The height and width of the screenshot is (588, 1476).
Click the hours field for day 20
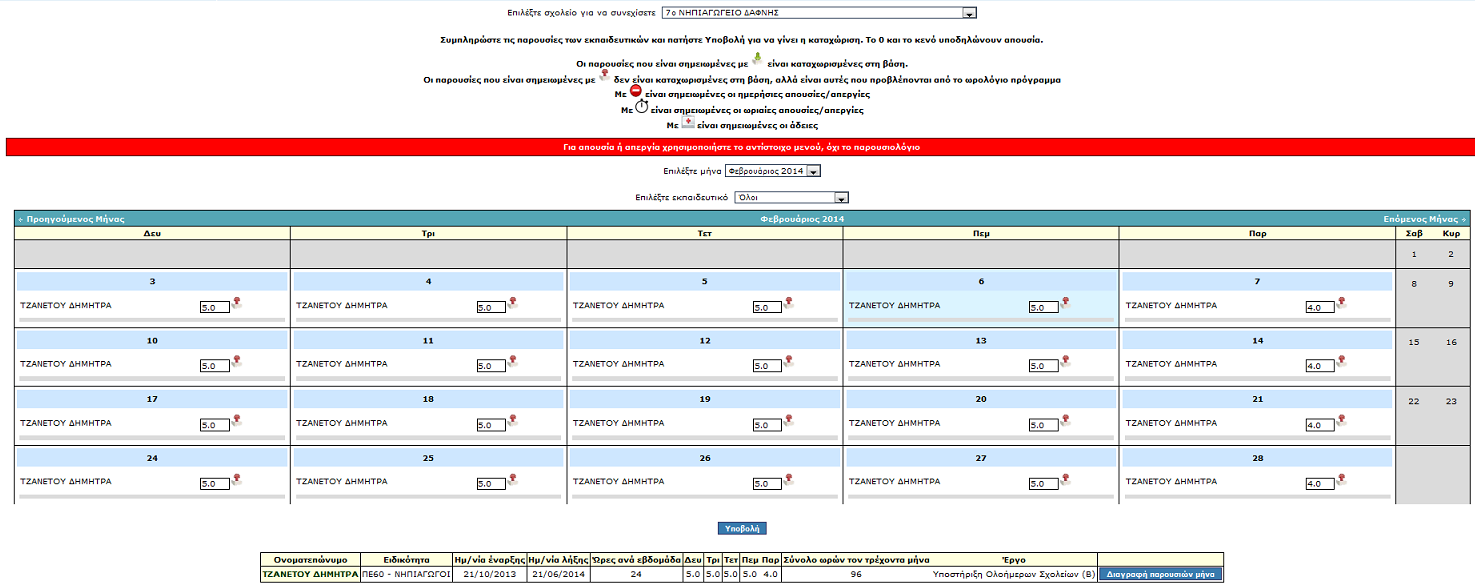1043,425
